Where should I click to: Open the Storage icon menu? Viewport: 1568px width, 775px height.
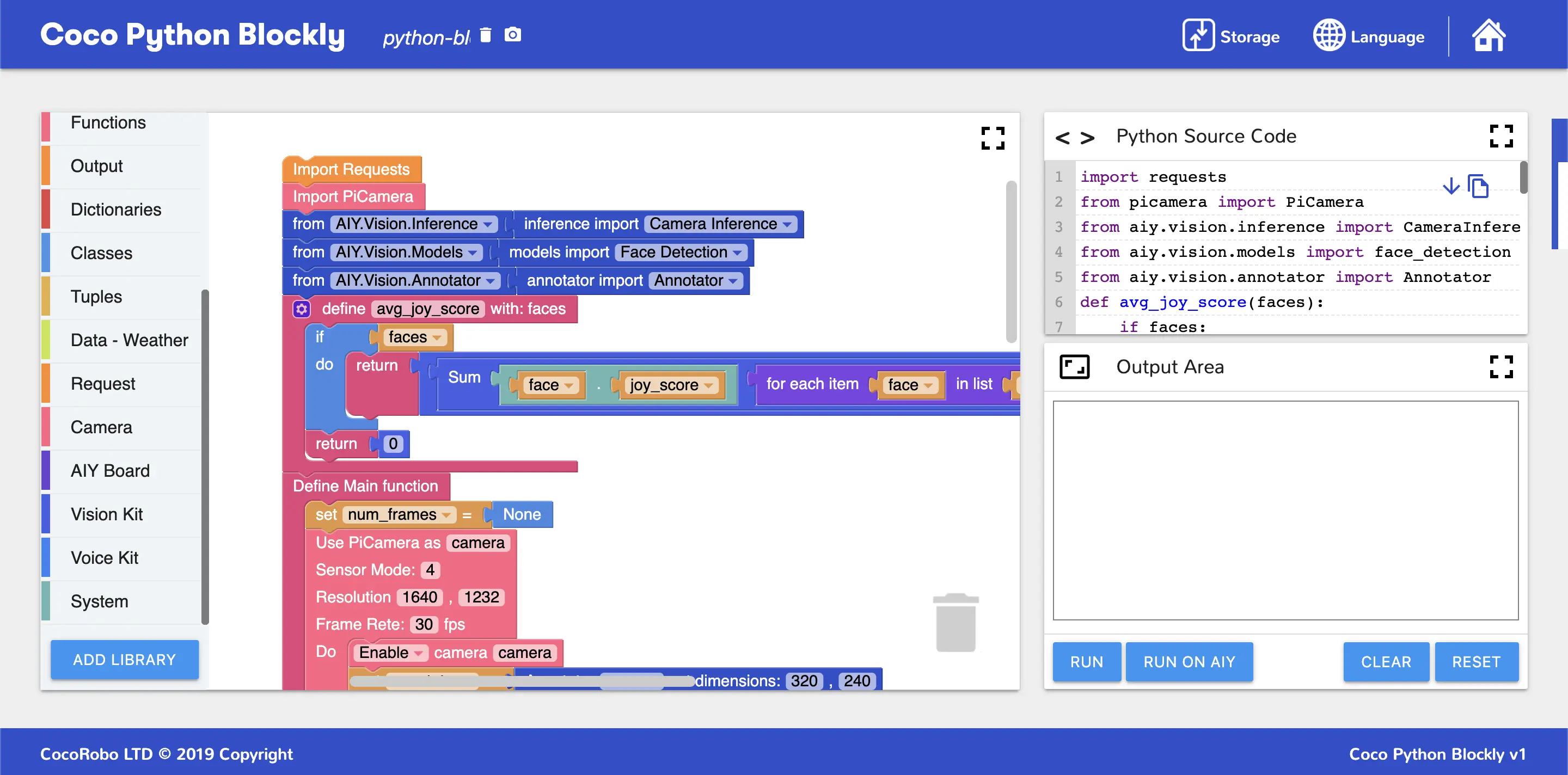[x=1198, y=35]
